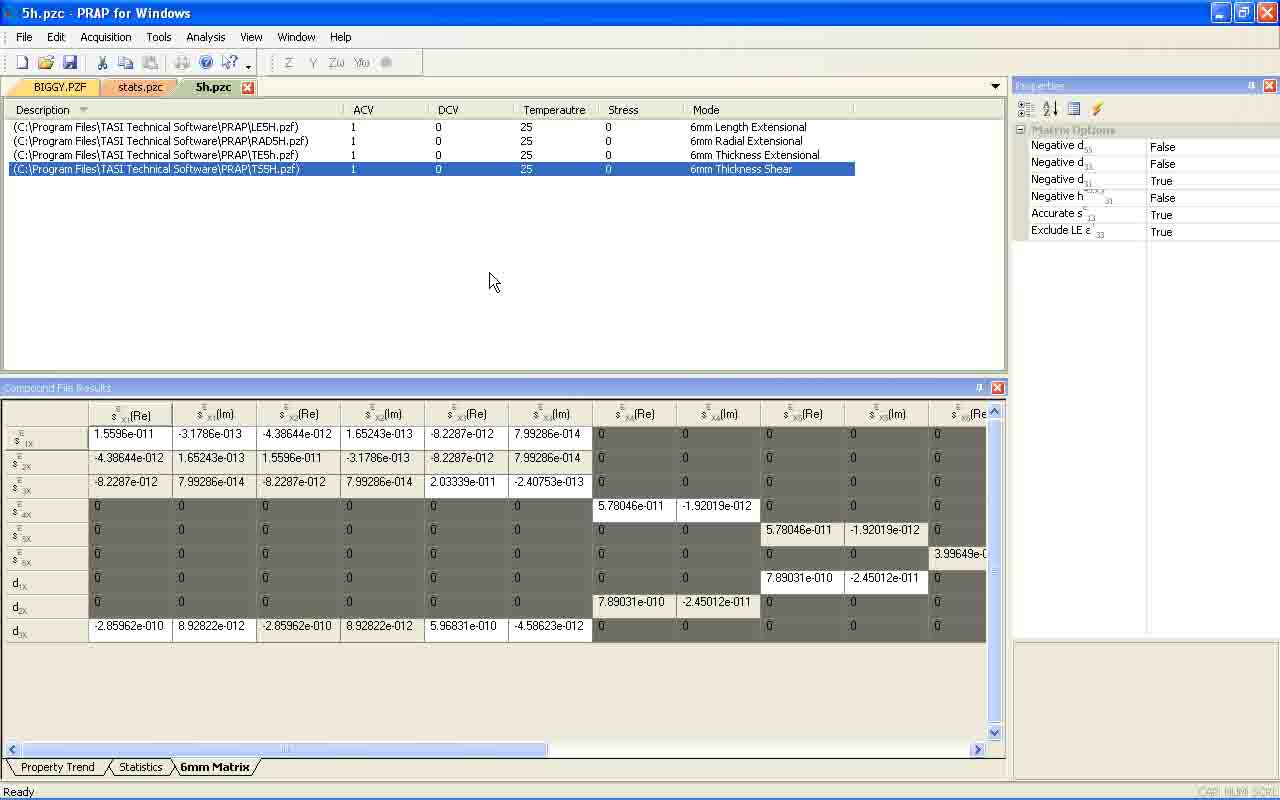This screenshot has width=1280, height=800.
Task: Sort the list by Temperature column header
Action: pyautogui.click(x=554, y=110)
